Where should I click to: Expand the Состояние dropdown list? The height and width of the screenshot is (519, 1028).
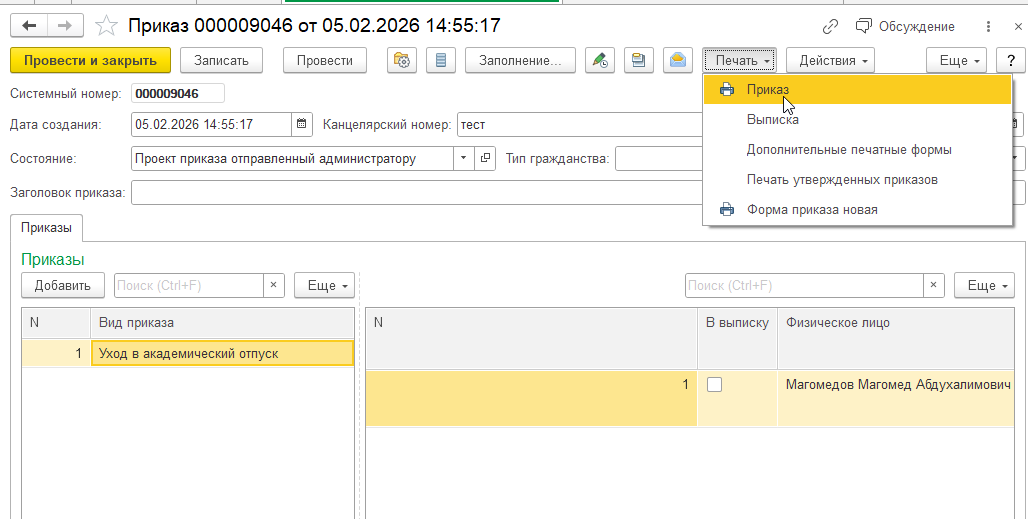462,158
